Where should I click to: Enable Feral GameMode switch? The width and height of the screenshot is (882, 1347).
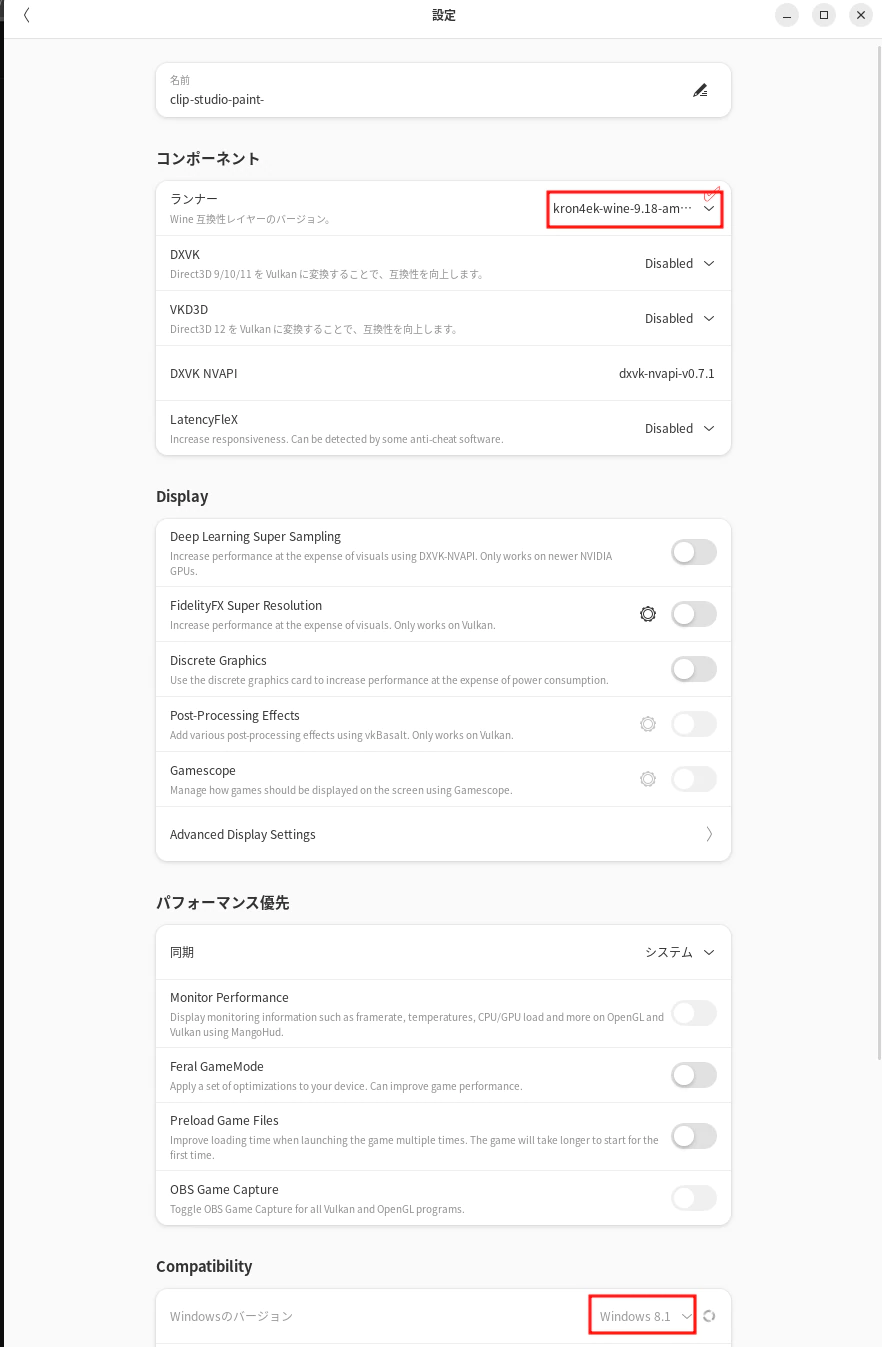[693, 1075]
